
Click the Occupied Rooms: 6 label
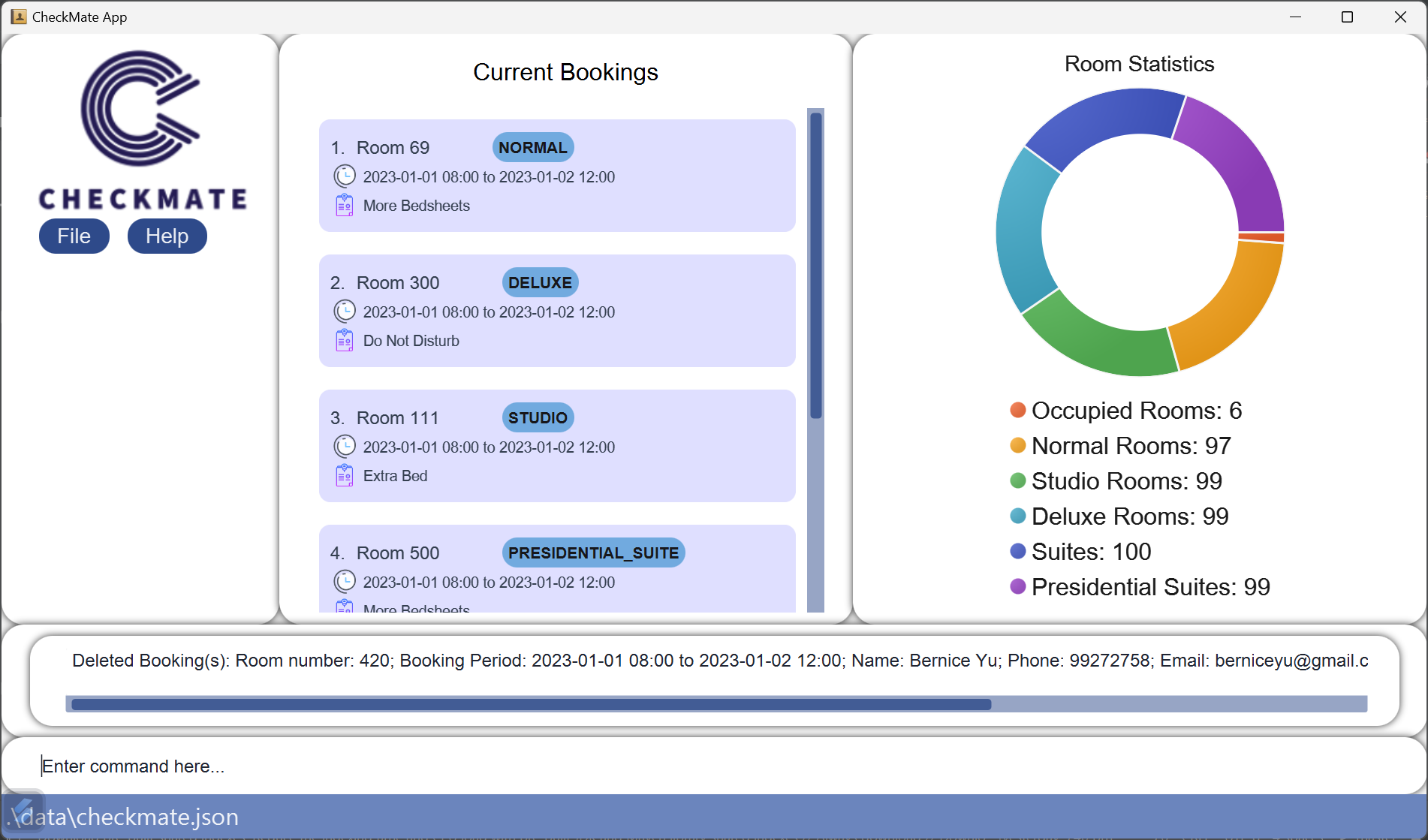(1137, 411)
